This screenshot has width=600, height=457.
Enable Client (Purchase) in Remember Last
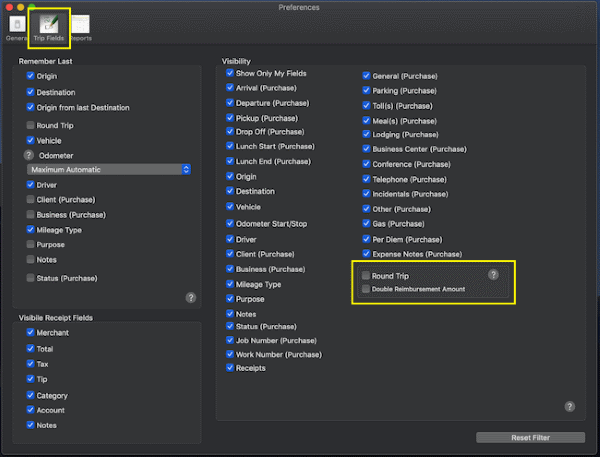[31, 200]
